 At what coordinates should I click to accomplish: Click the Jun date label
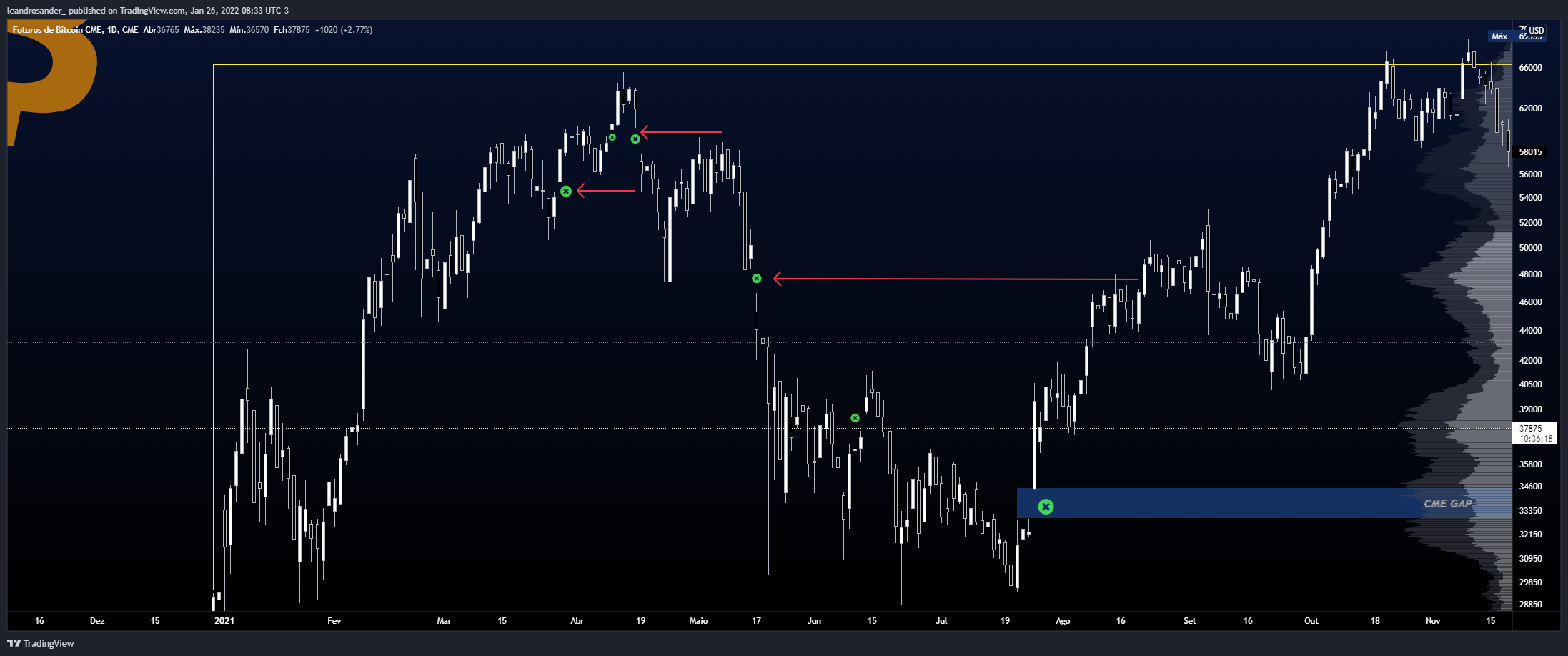pyautogui.click(x=814, y=621)
